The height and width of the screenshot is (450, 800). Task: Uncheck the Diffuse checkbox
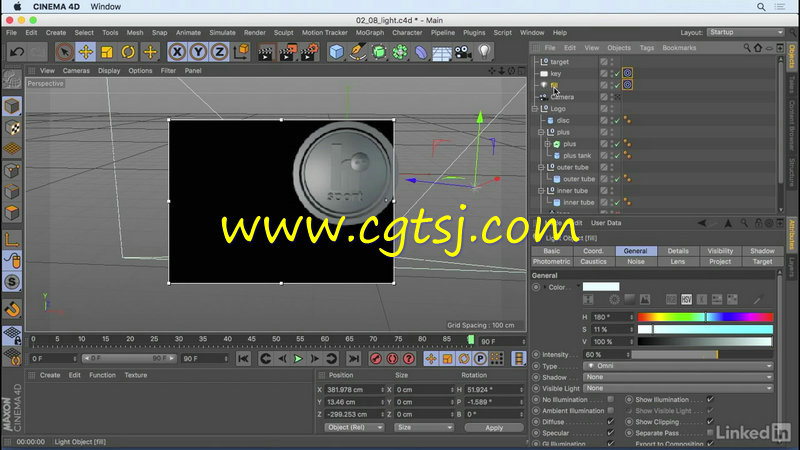(x=611, y=422)
